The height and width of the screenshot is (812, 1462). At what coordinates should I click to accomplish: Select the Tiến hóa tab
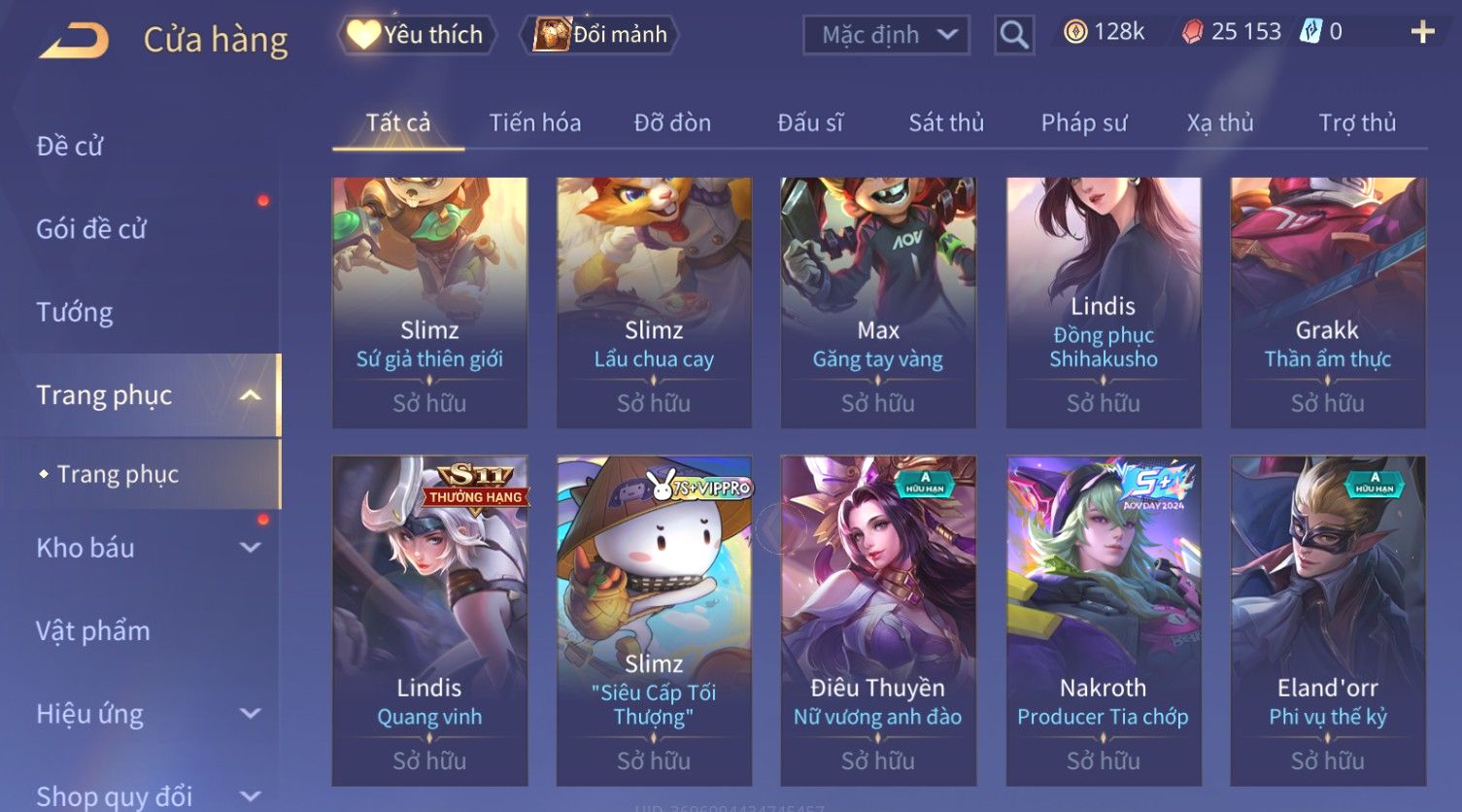coord(535,122)
